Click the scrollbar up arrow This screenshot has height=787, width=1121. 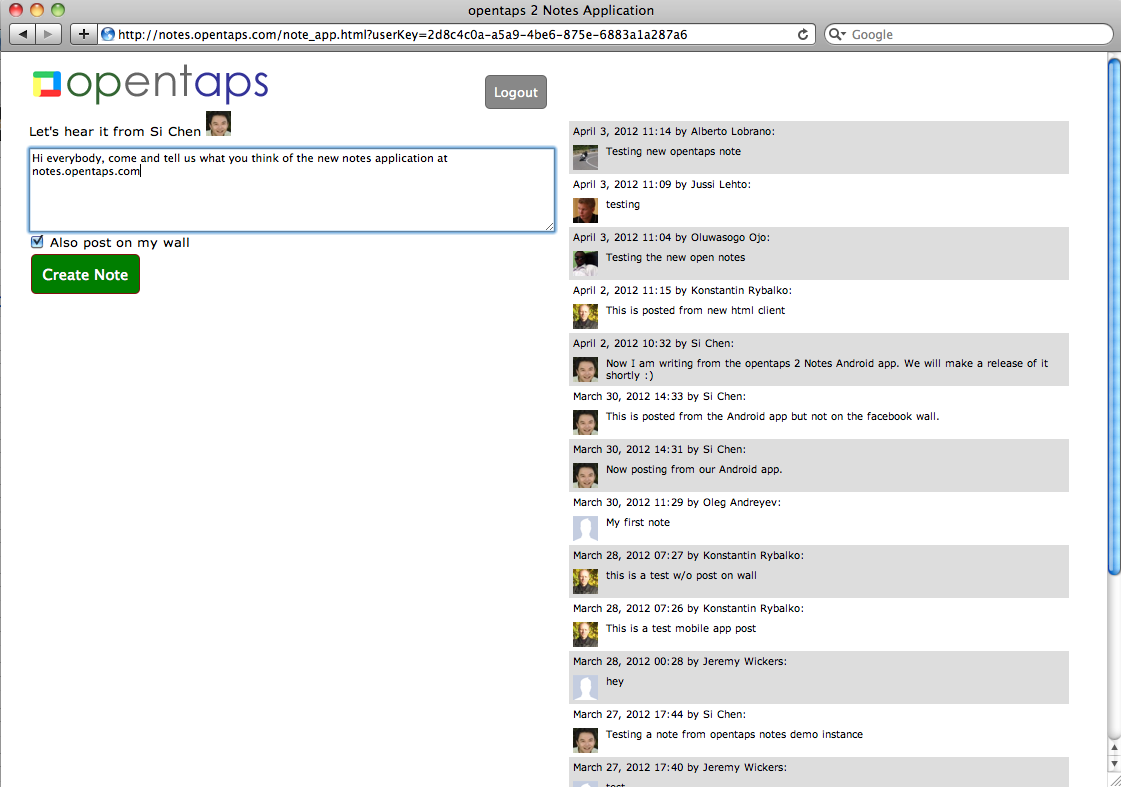[x=1114, y=748]
